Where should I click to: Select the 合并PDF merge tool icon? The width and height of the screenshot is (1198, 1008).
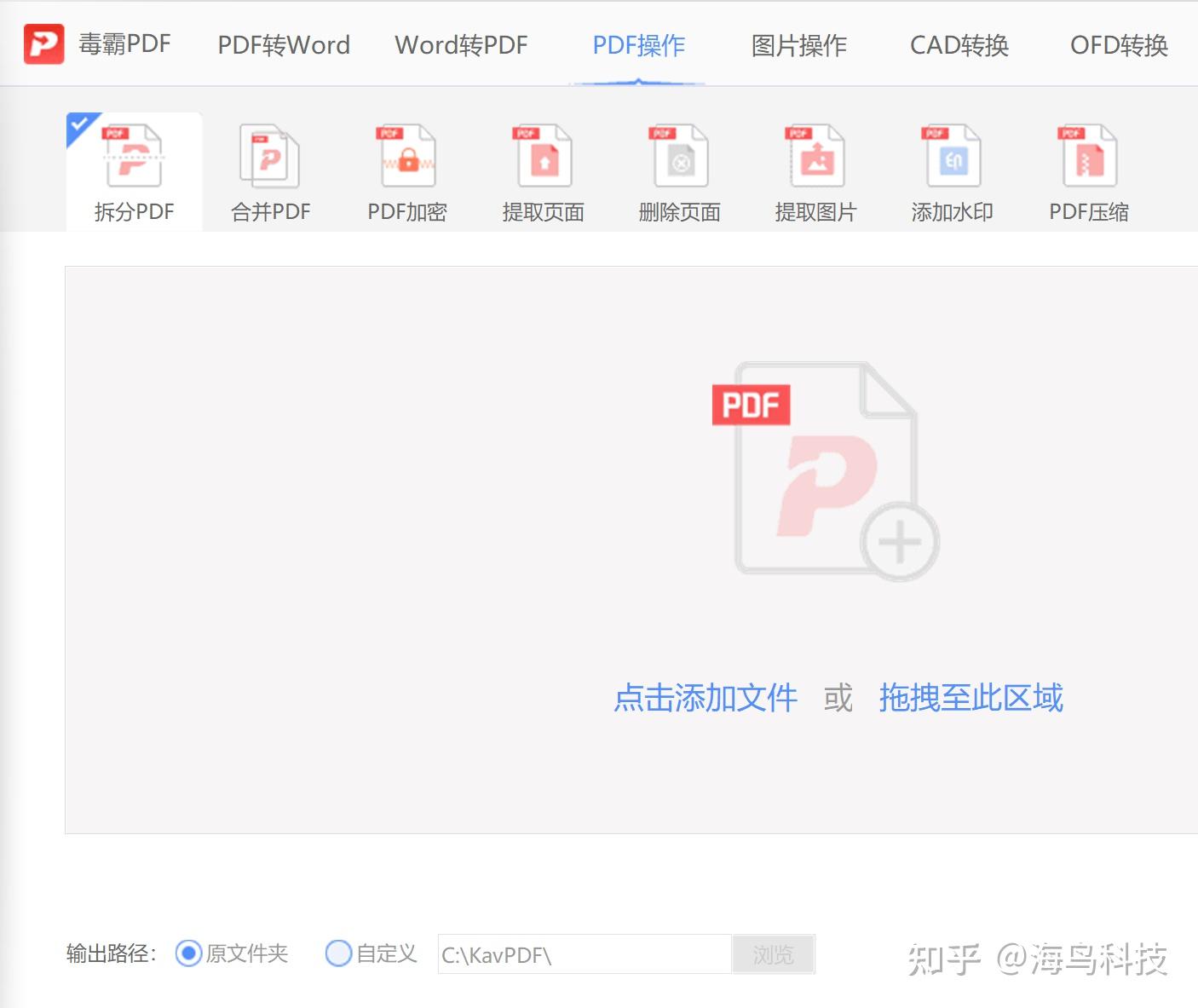tap(270, 156)
